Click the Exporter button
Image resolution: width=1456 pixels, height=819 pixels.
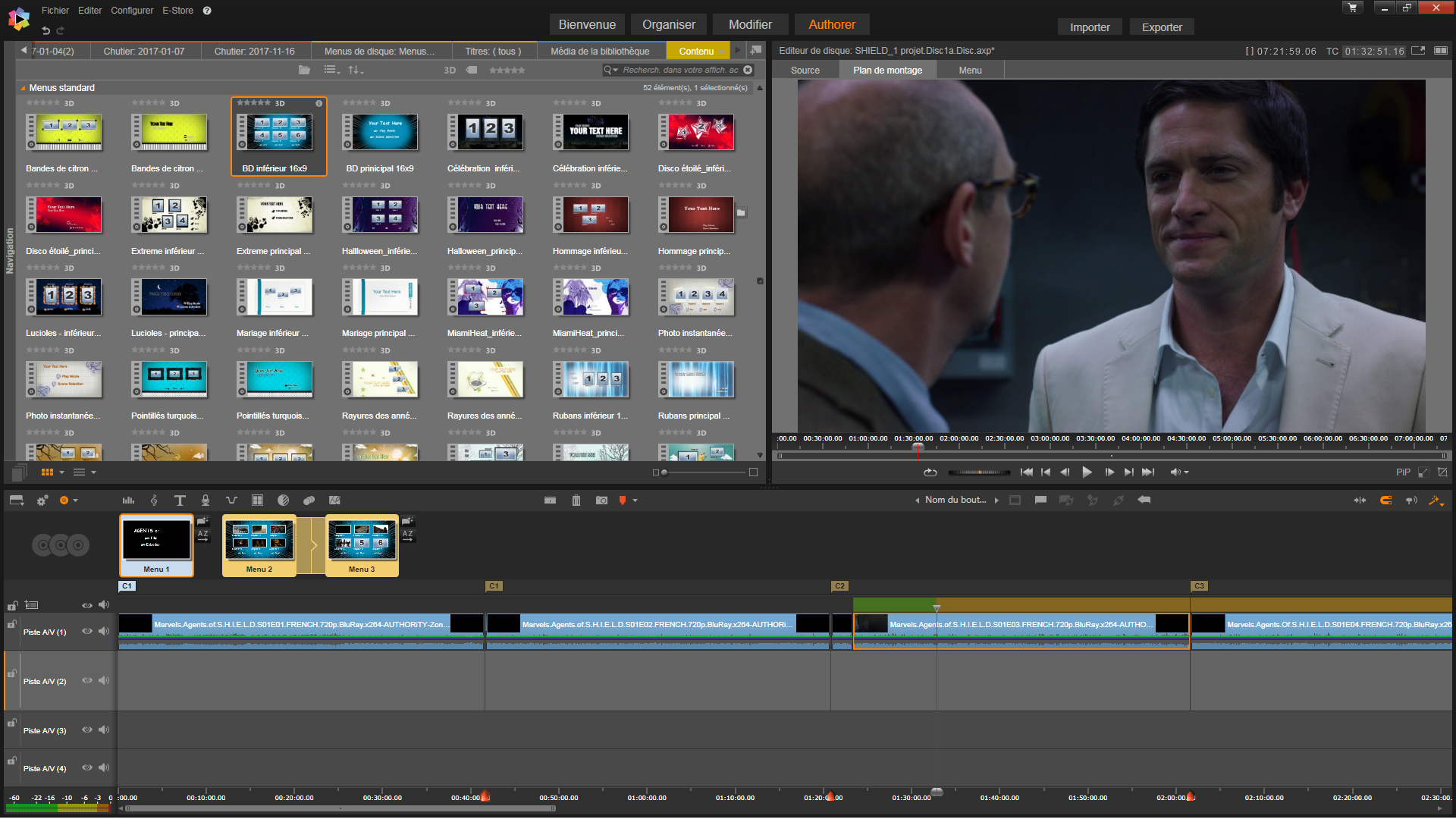pos(1162,27)
